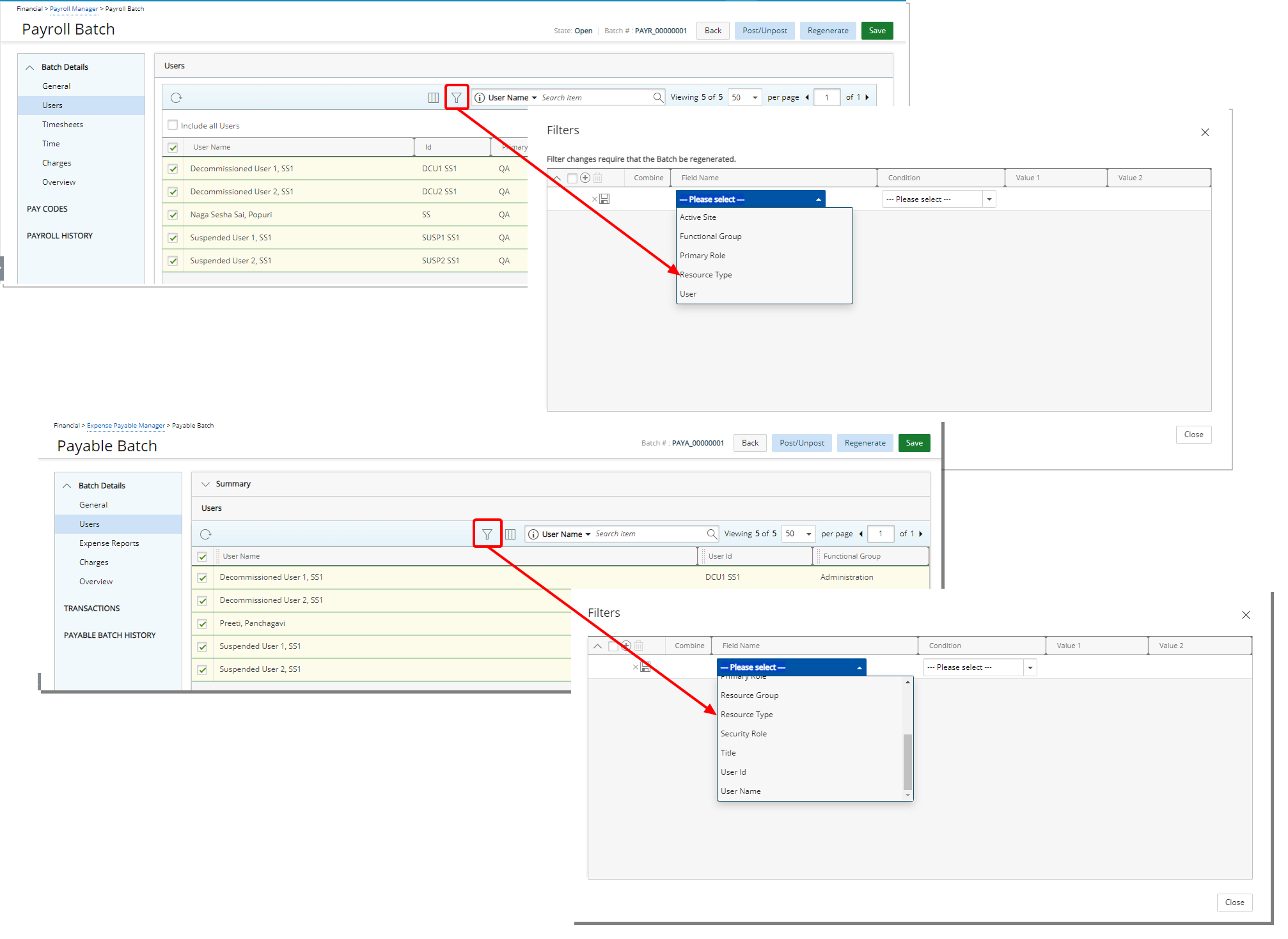The image size is (1288, 939).
Task: Close the upper Filters dialog with X
Action: [x=1205, y=132]
